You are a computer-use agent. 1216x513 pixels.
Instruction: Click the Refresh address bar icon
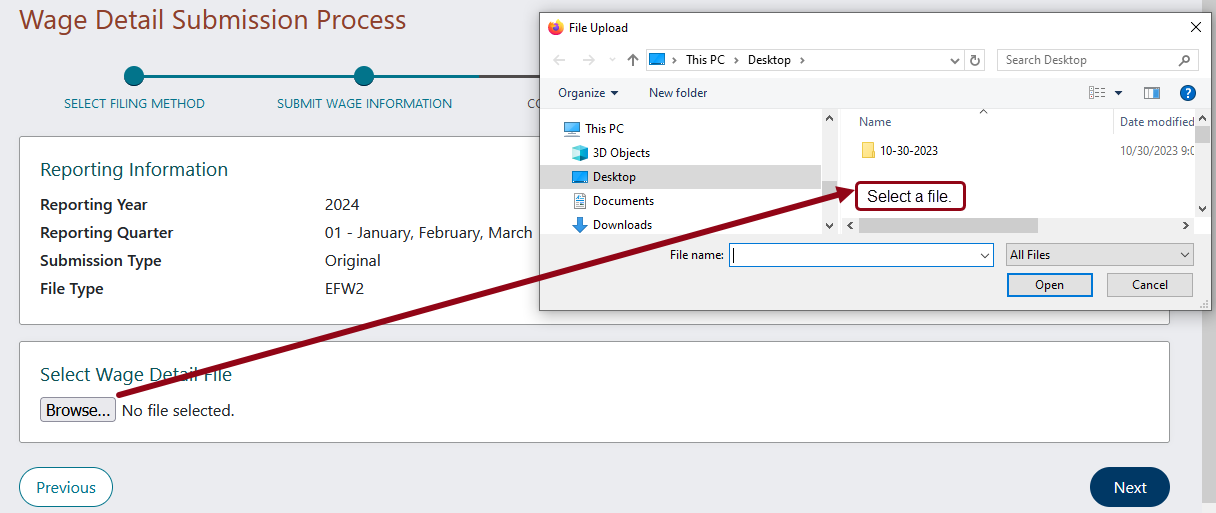(x=976, y=60)
